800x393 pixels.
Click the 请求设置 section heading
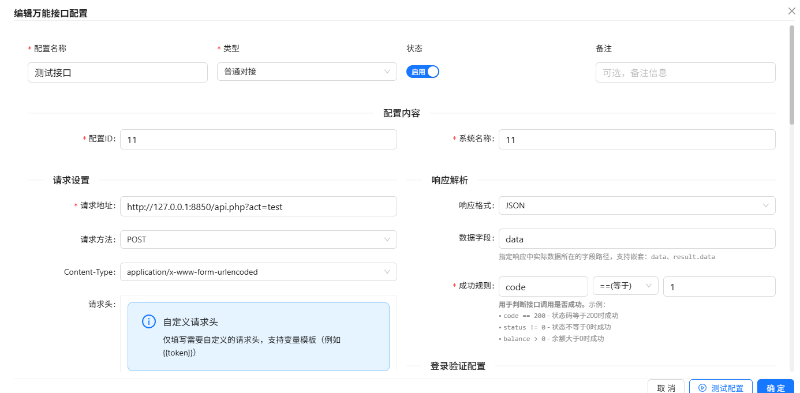tap(71, 180)
